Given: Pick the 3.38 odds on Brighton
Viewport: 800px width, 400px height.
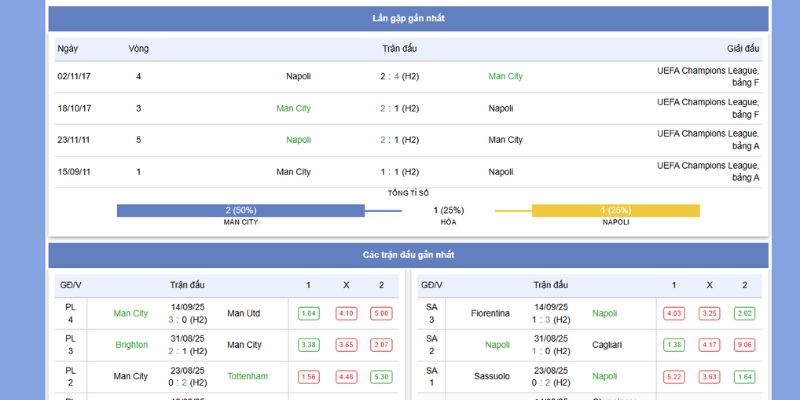Looking at the screenshot, I should [x=309, y=345].
